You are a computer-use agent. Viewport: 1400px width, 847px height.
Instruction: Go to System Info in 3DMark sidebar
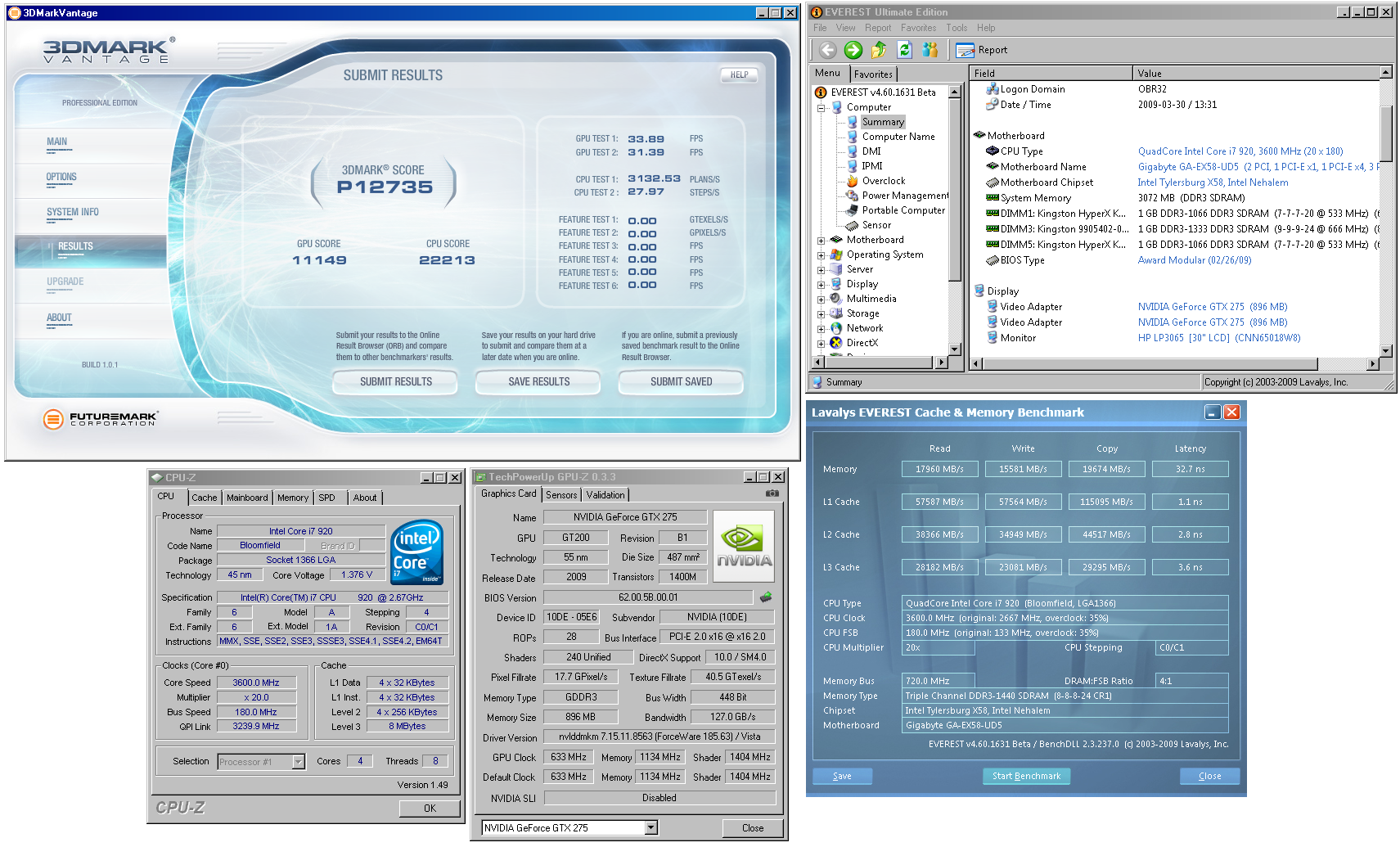click(x=72, y=213)
